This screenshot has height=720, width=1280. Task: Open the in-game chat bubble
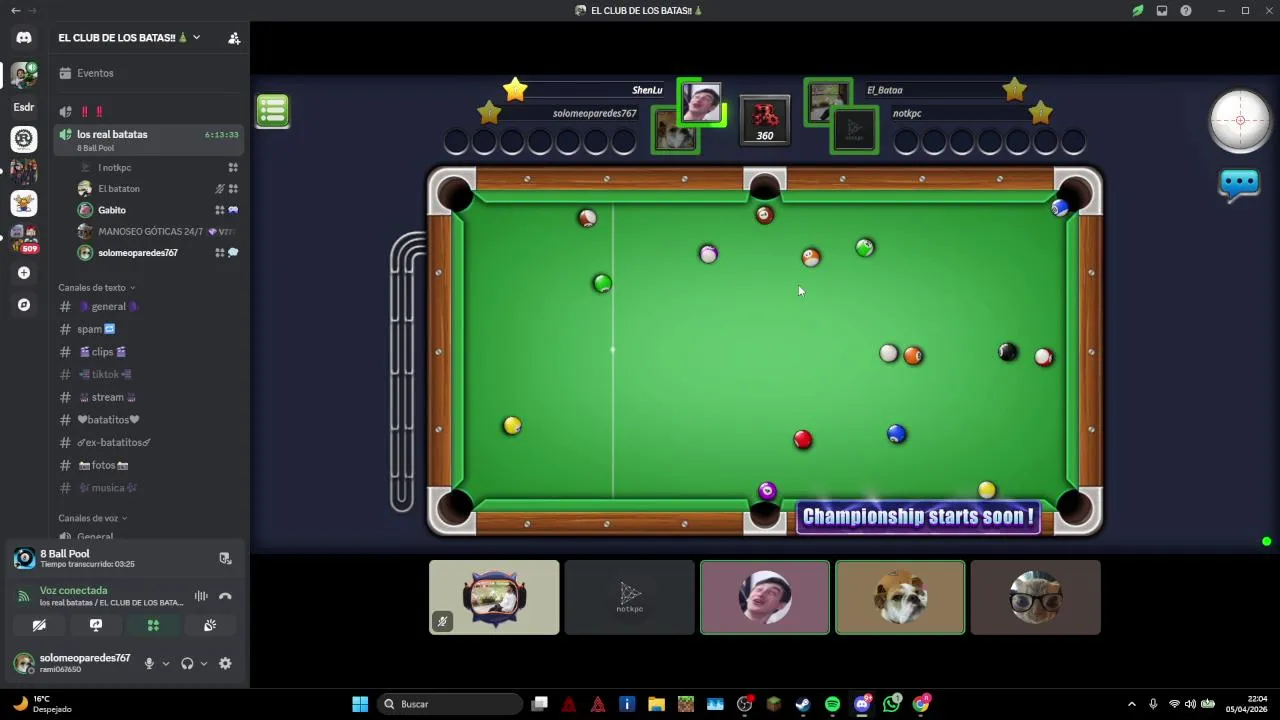pyautogui.click(x=1239, y=185)
